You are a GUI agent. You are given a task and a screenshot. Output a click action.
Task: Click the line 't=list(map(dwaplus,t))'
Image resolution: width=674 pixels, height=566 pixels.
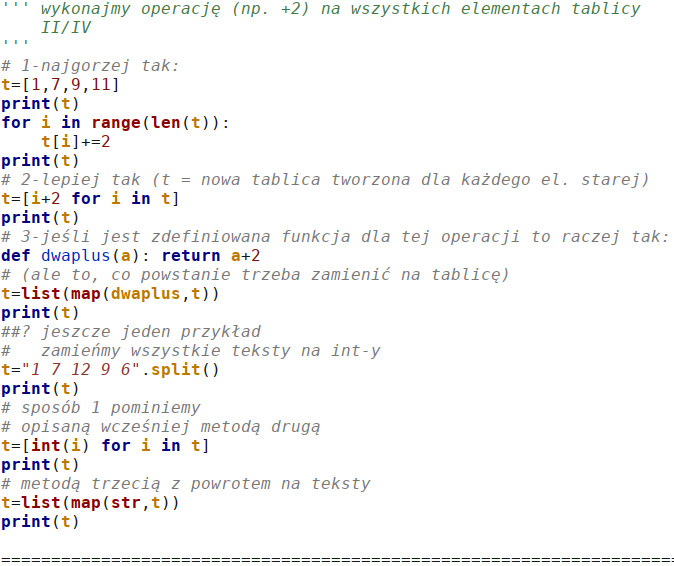pyautogui.click(x=110, y=293)
